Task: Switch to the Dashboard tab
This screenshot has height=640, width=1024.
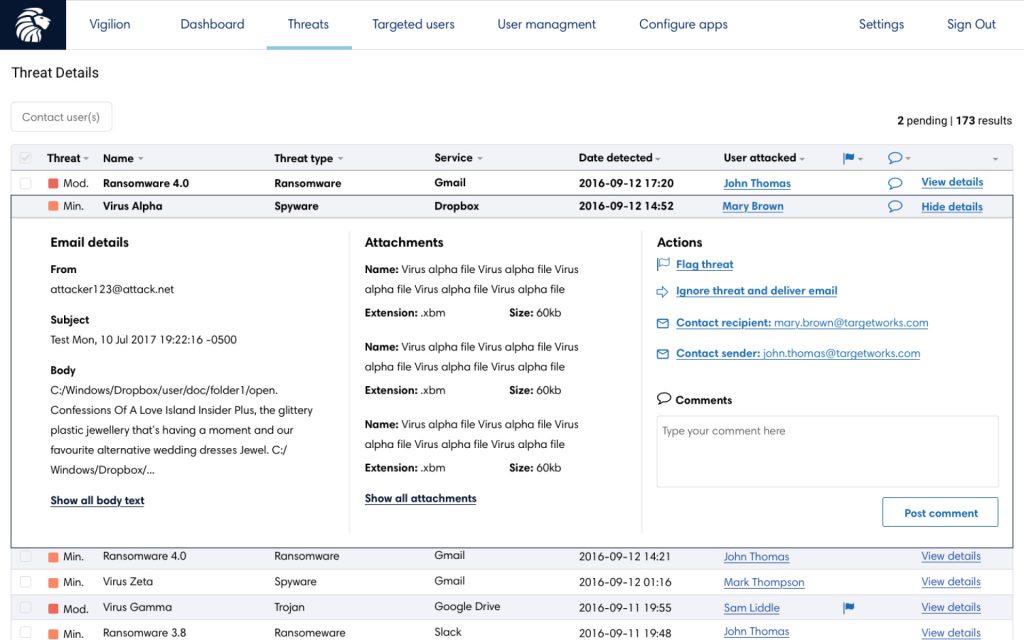Action: pyautogui.click(x=212, y=24)
